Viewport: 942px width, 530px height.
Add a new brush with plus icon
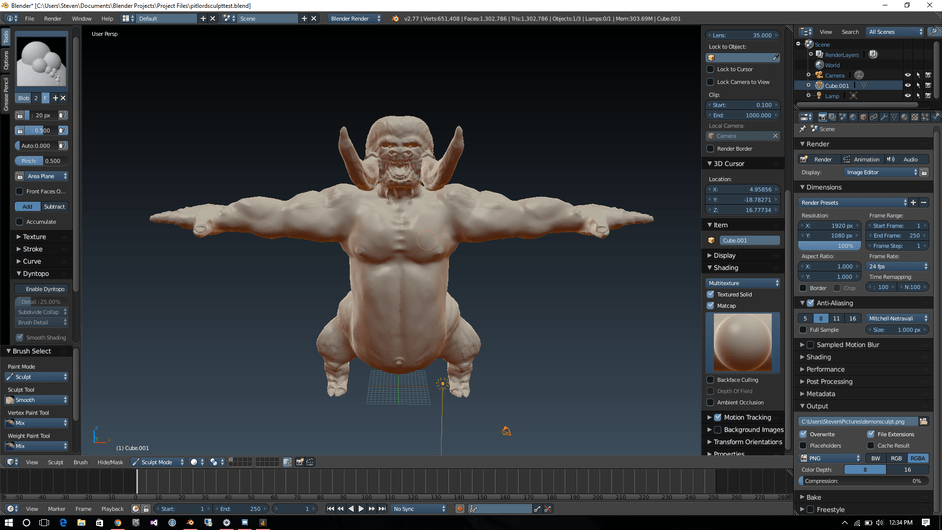click(x=55, y=98)
